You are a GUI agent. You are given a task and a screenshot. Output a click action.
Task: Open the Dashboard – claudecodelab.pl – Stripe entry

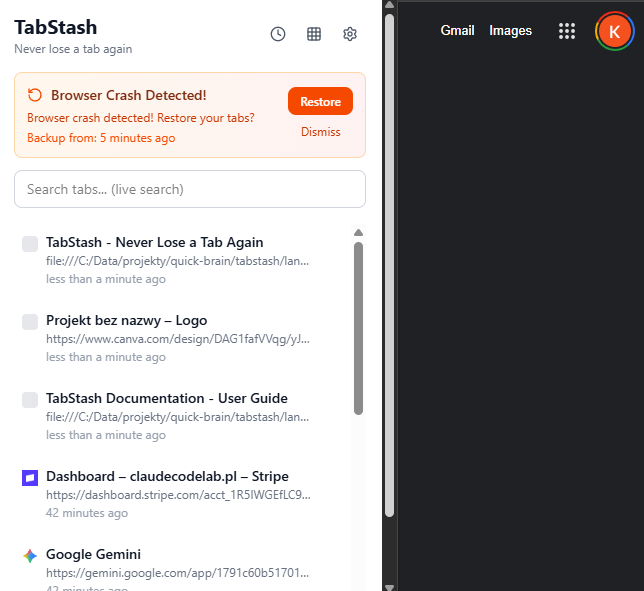tap(166, 477)
